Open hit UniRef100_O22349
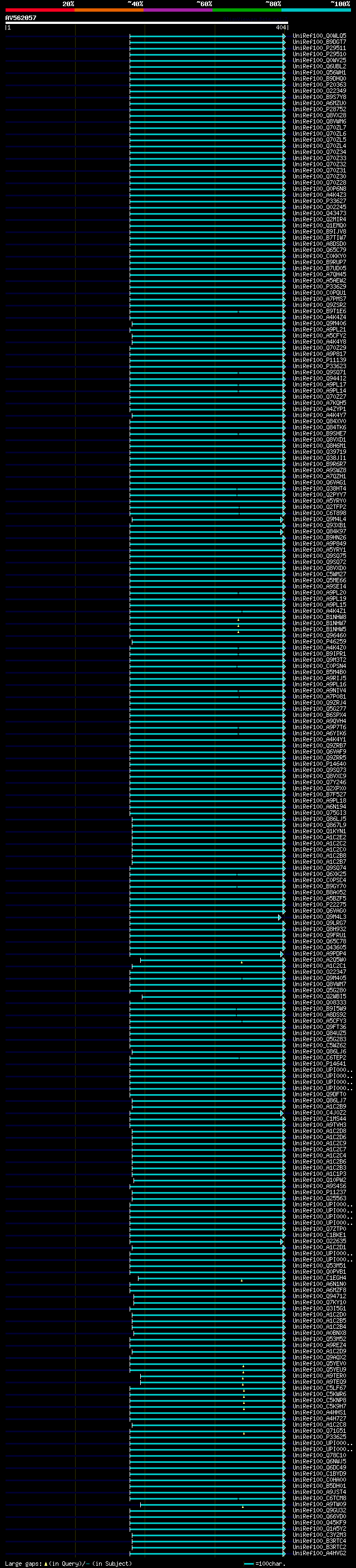The image size is (356, 1568). pyautogui.click(x=319, y=91)
